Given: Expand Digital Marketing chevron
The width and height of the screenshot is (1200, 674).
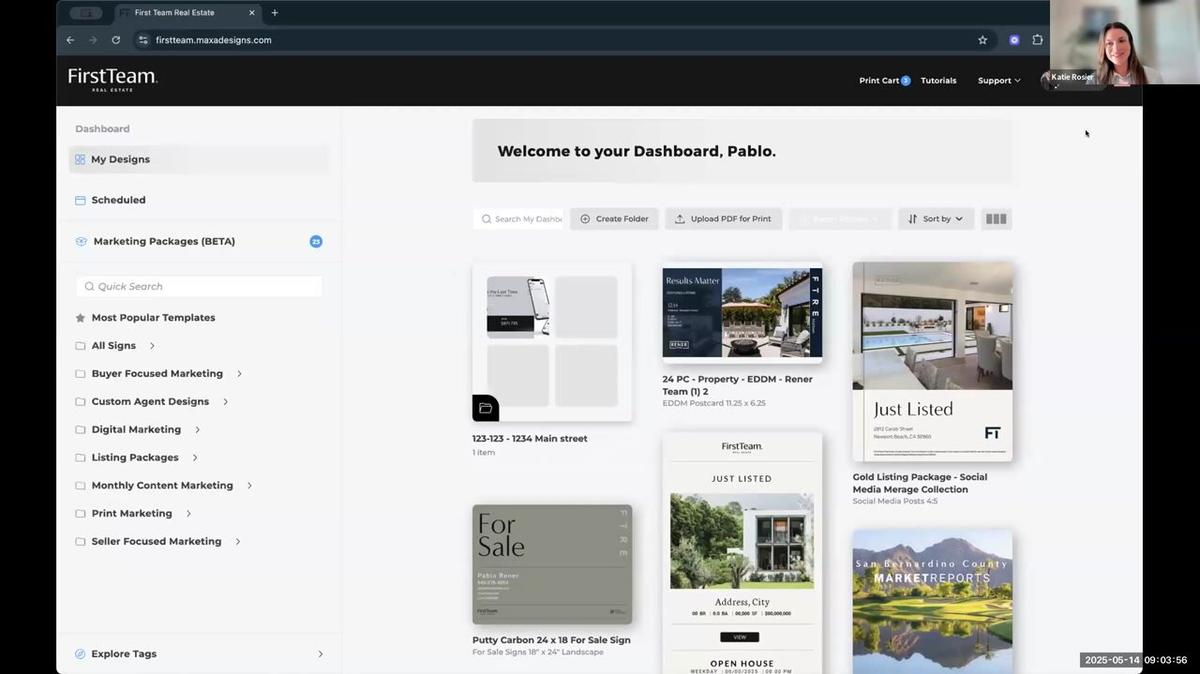Looking at the screenshot, I should pos(197,430).
